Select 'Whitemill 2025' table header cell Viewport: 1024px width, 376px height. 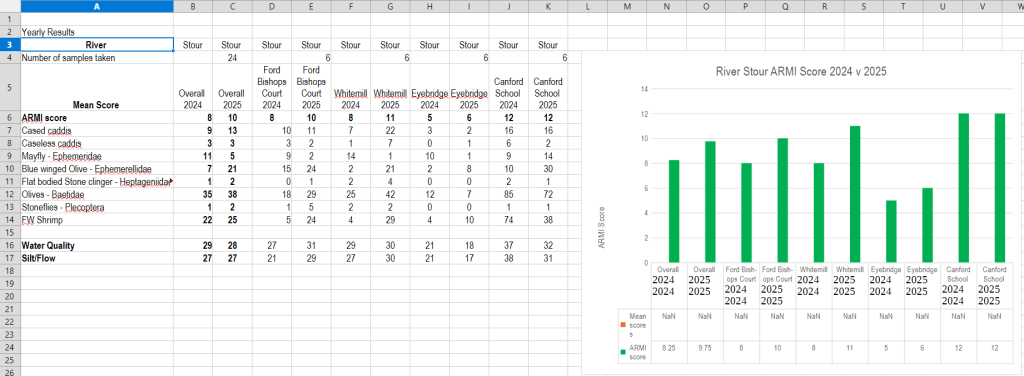(390, 87)
